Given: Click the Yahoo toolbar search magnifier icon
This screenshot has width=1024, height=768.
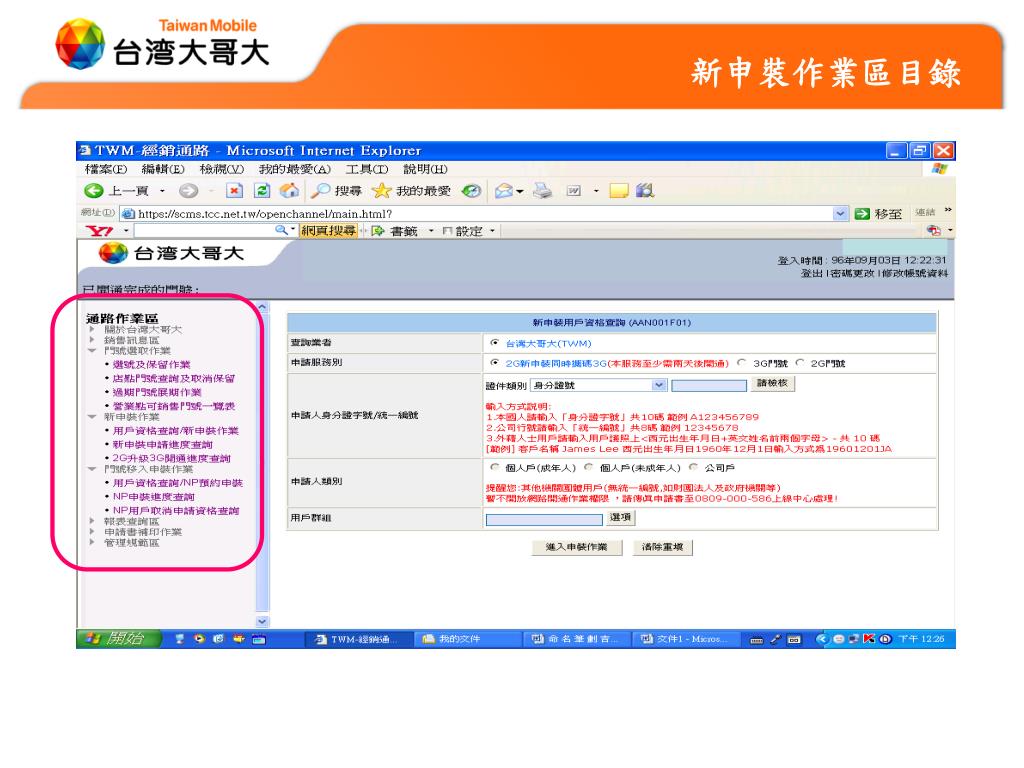Looking at the screenshot, I should [281, 231].
